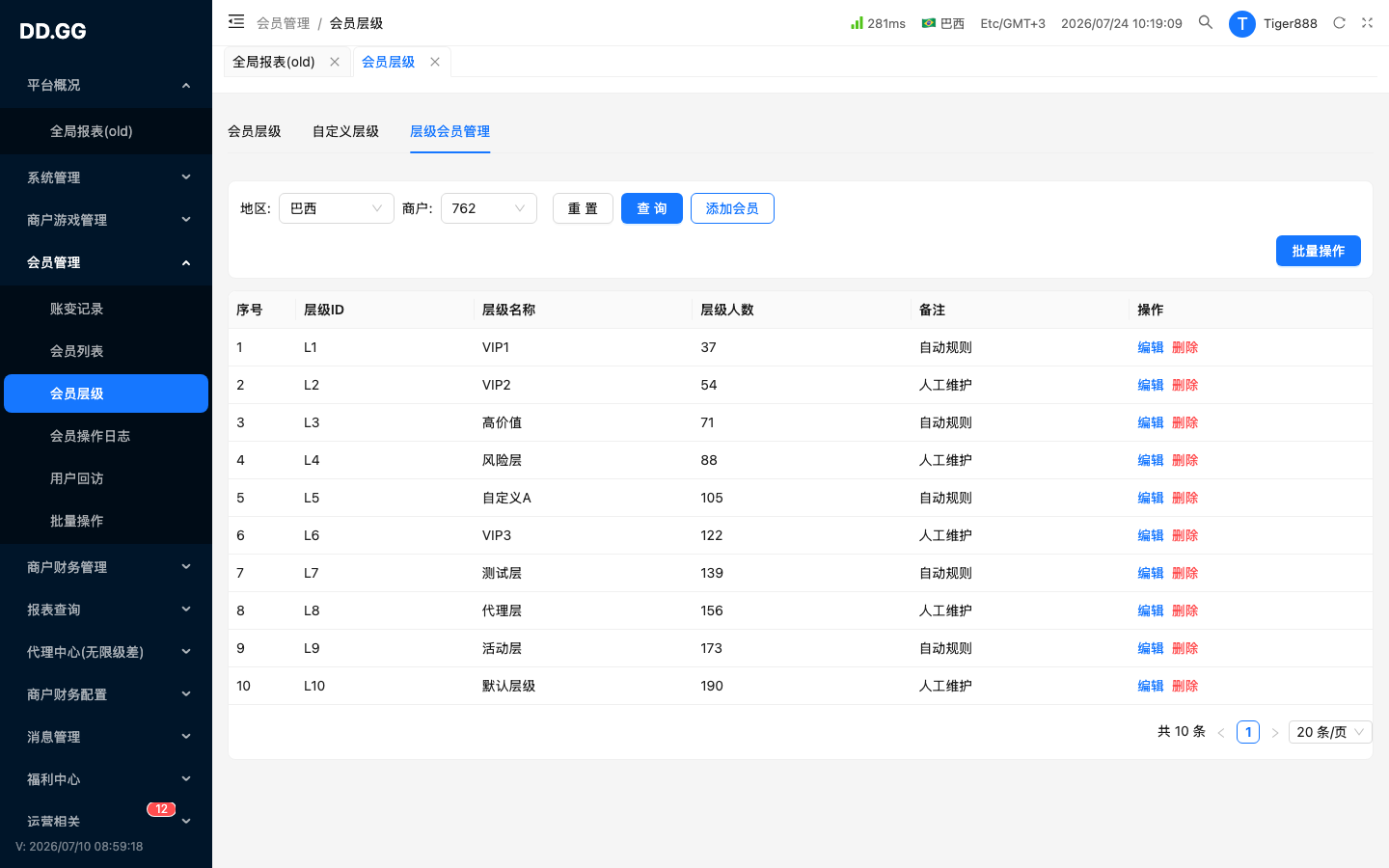The image size is (1389, 868).
Task: Edit the VIP3 level row
Action: tap(1151, 535)
